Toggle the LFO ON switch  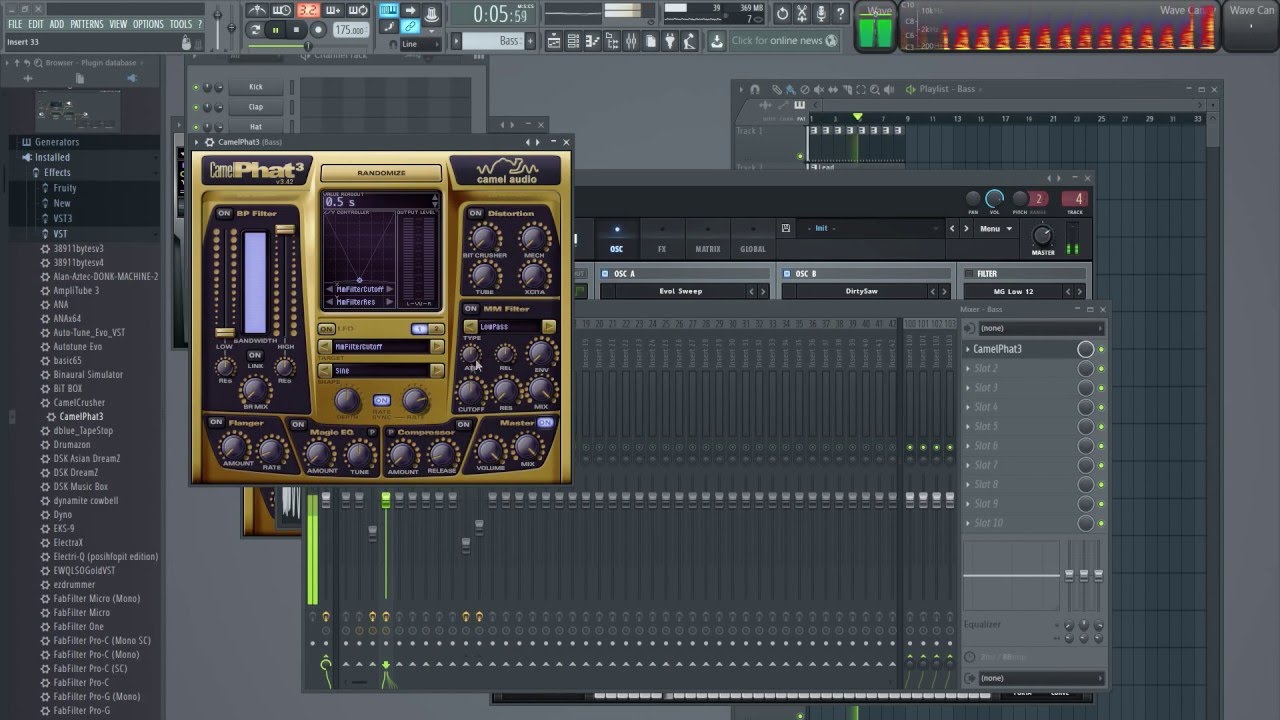point(326,329)
